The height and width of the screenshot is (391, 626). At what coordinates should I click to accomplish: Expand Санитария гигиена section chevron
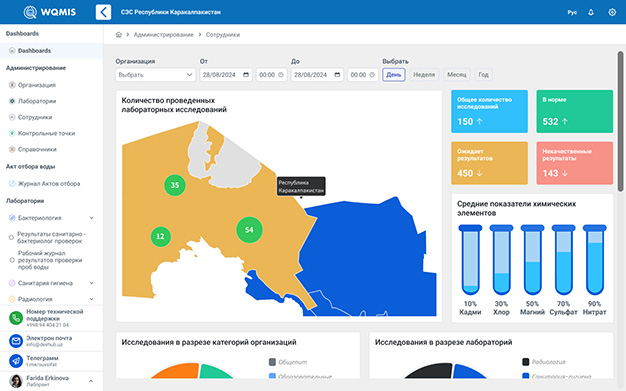point(91,283)
